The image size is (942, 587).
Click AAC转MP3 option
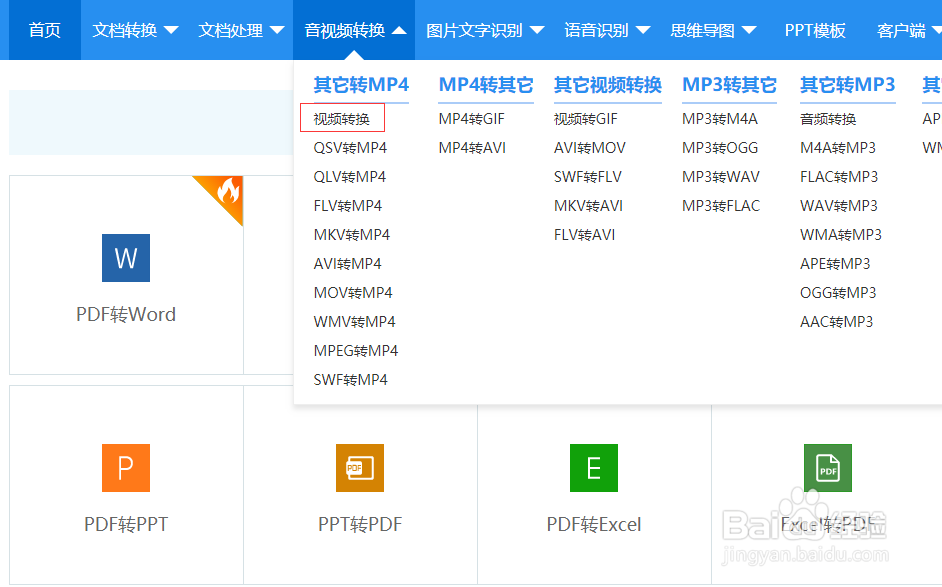(x=837, y=322)
